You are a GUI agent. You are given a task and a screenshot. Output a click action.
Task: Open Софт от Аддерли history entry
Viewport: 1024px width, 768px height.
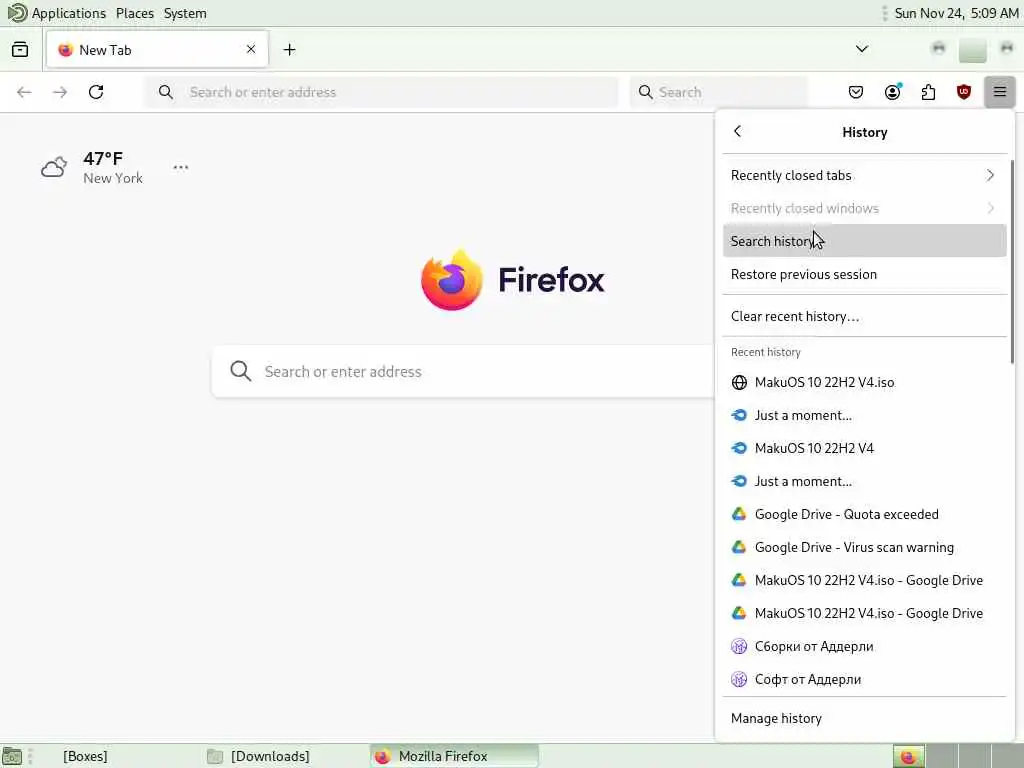pos(864,679)
